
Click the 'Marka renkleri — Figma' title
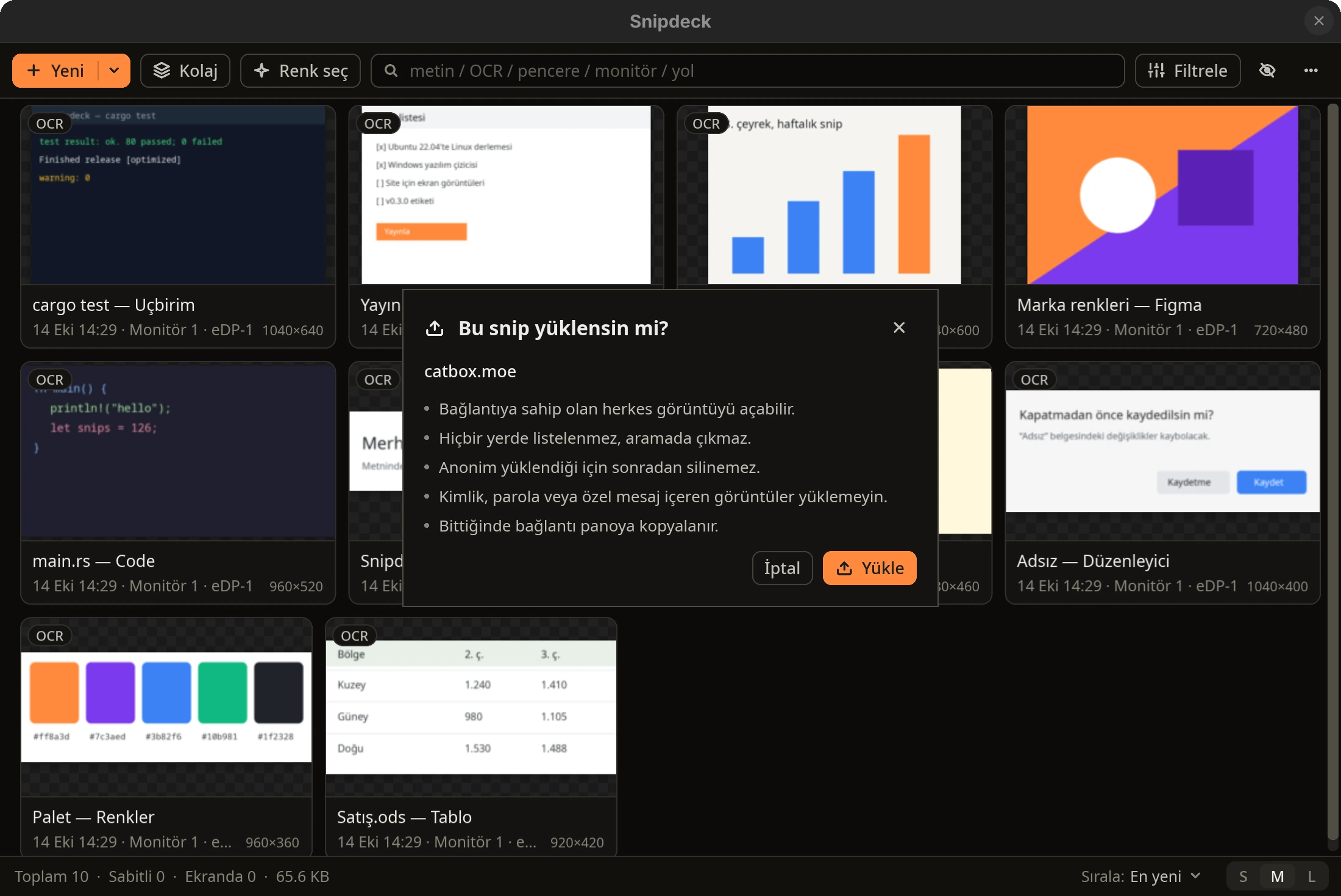1109,305
